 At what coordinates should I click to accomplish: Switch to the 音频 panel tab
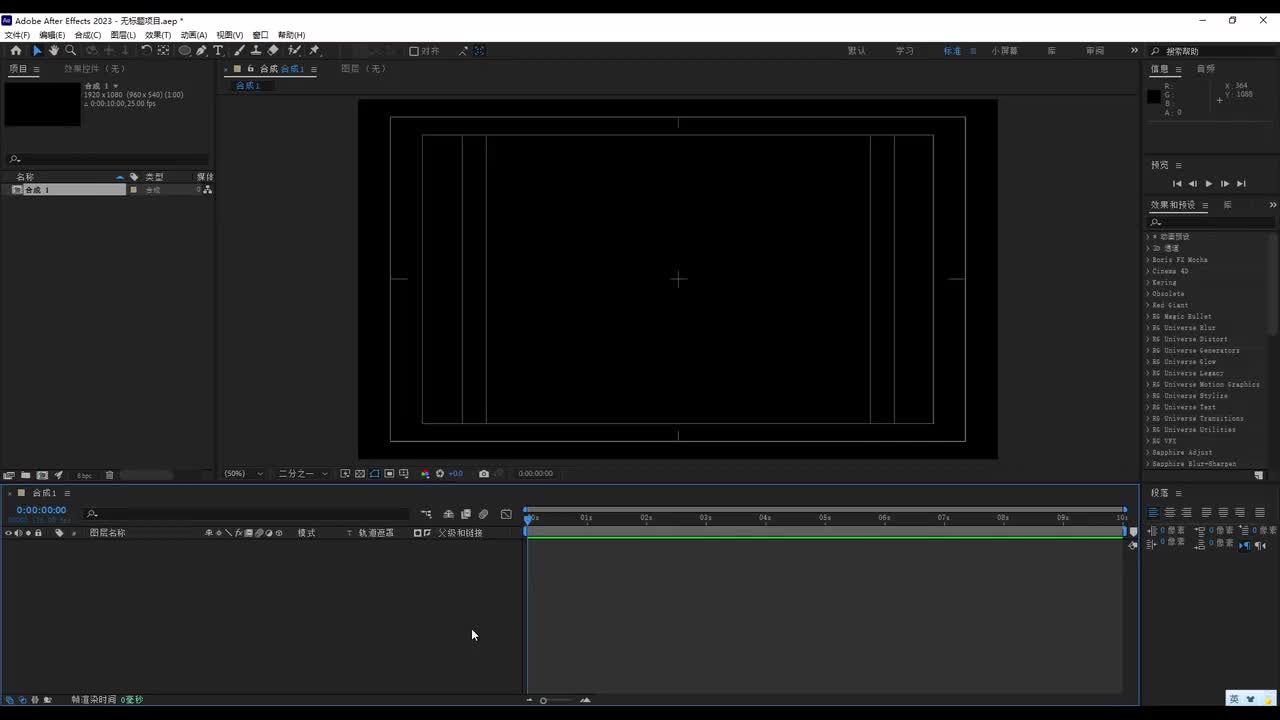(x=1206, y=69)
